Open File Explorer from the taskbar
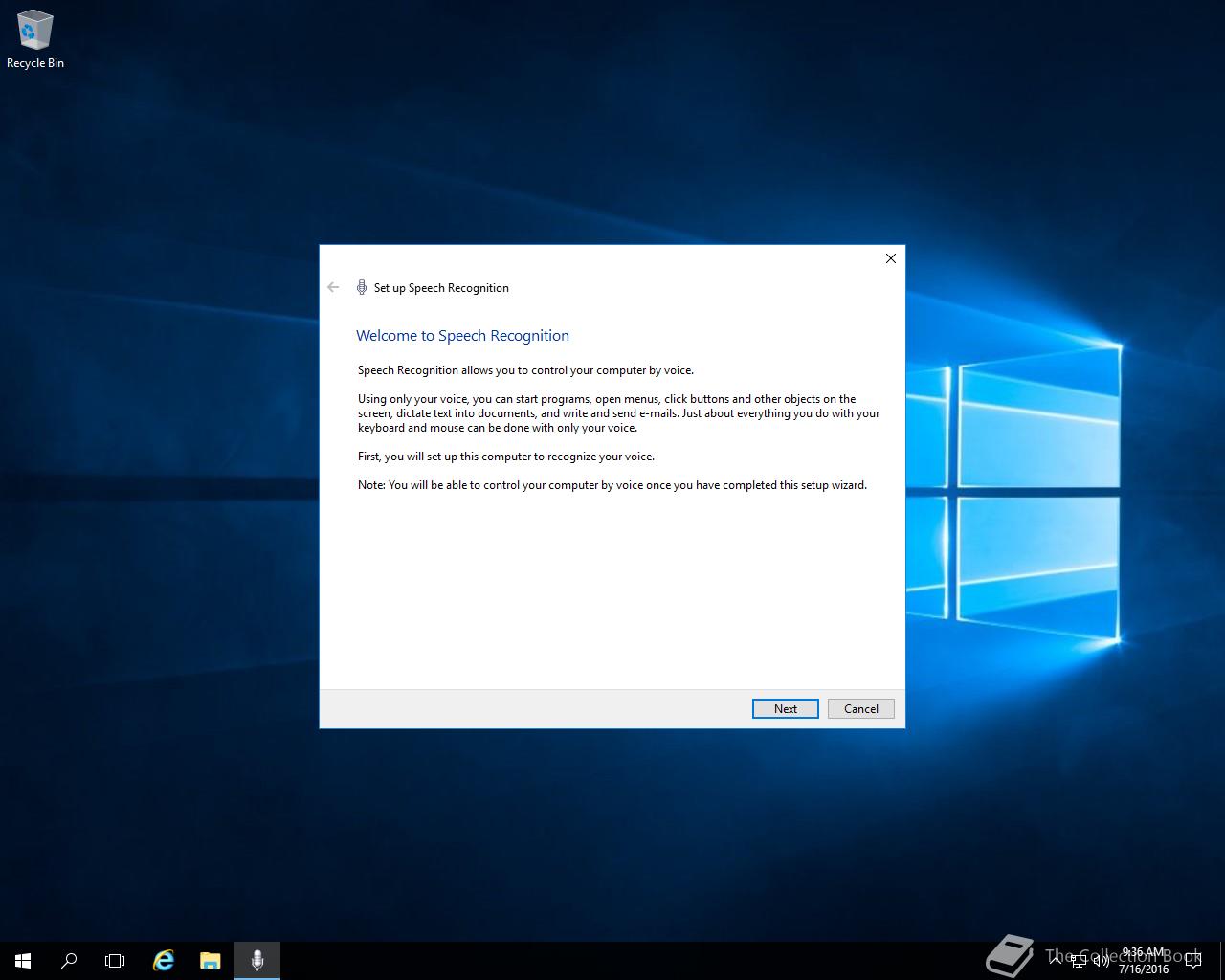Image resolution: width=1225 pixels, height=980 pixels. pos(210,960)
